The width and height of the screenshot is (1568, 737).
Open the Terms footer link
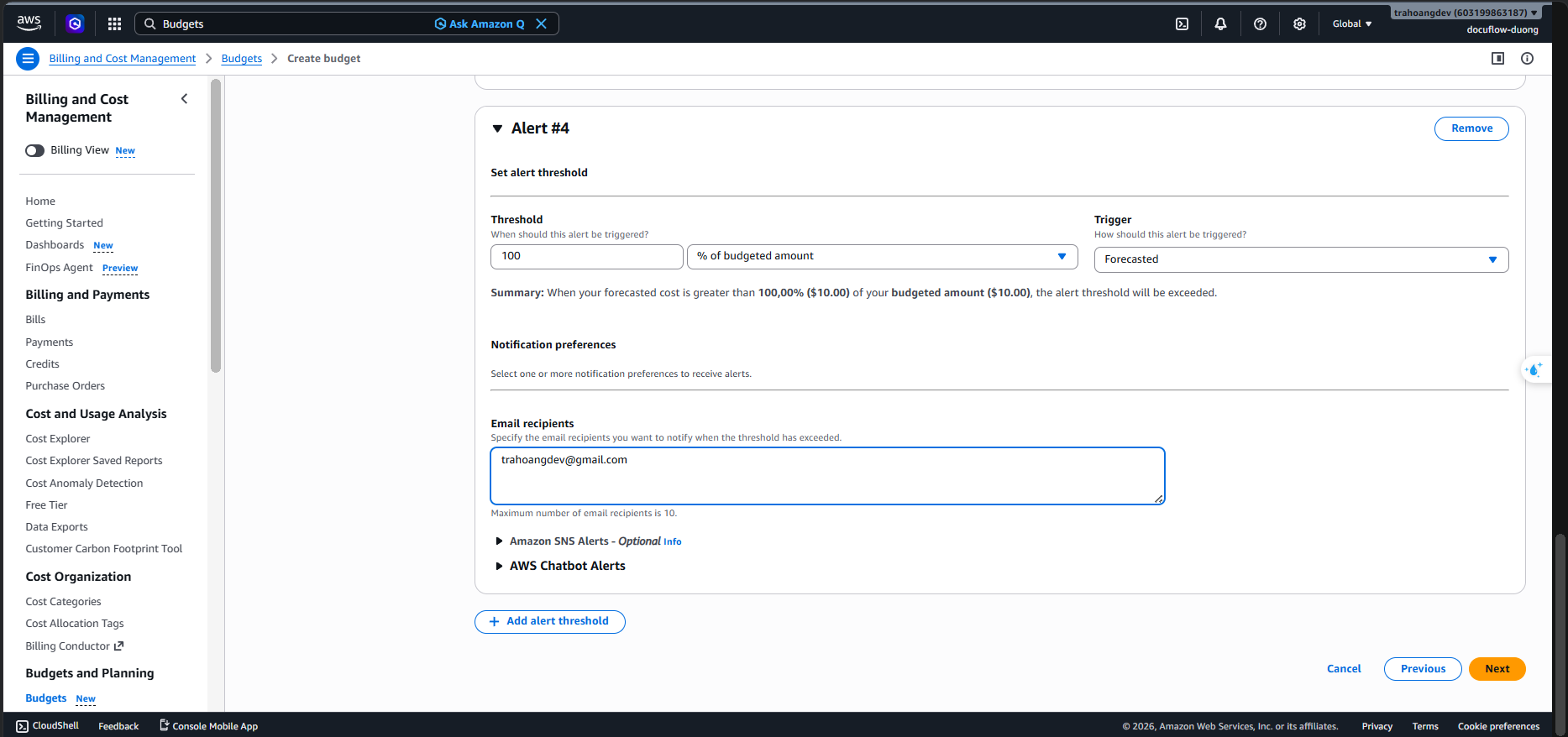click(x=1425, y=727)
